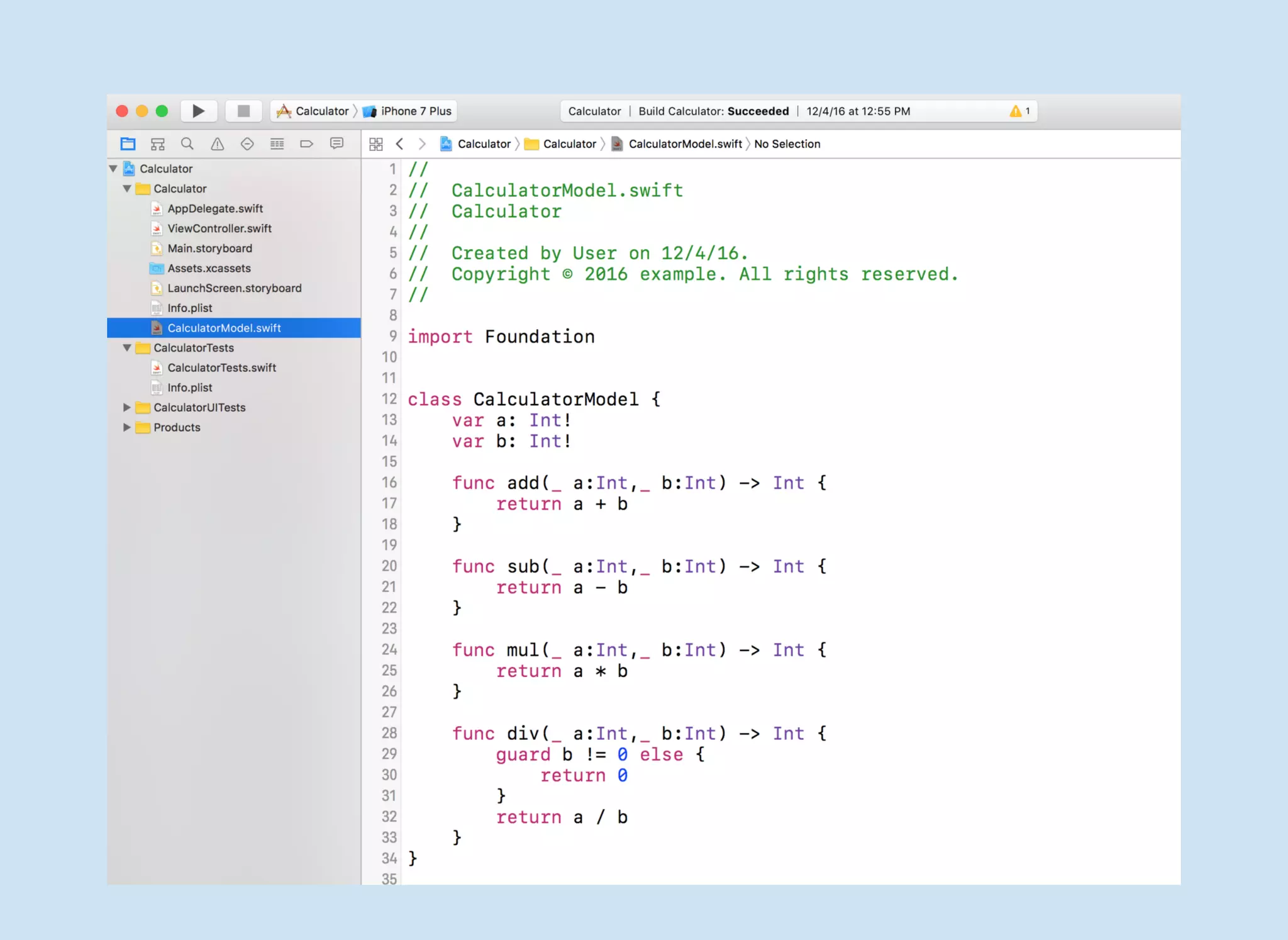Screen dimensions: 1288x940
Task: Open the Find navigator magnifier icon
Action: [x=187, y=144]
